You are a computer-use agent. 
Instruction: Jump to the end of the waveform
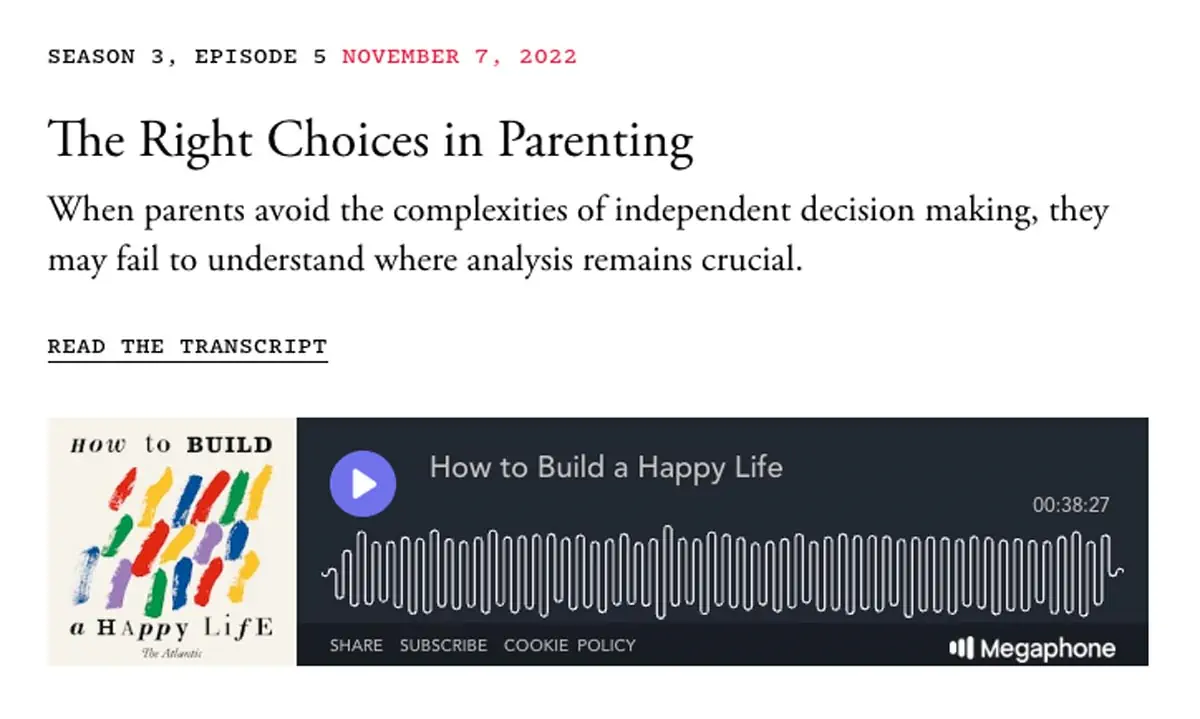1118,573
